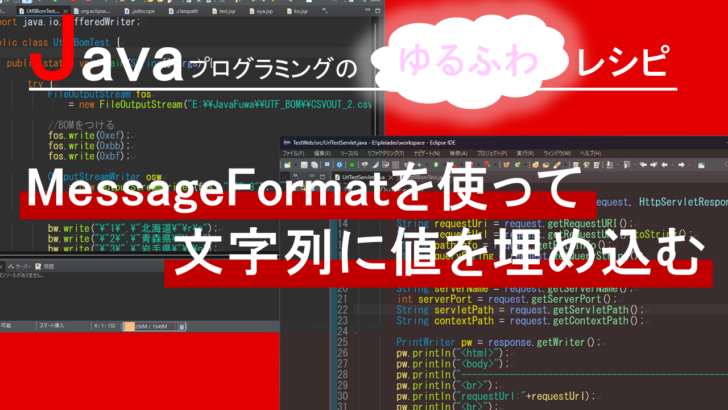Screen dimensions: 728x410
Task: Minimize the left panel in UrlTestServlet window
Action: pyautogui.click(x=312, y=176)
